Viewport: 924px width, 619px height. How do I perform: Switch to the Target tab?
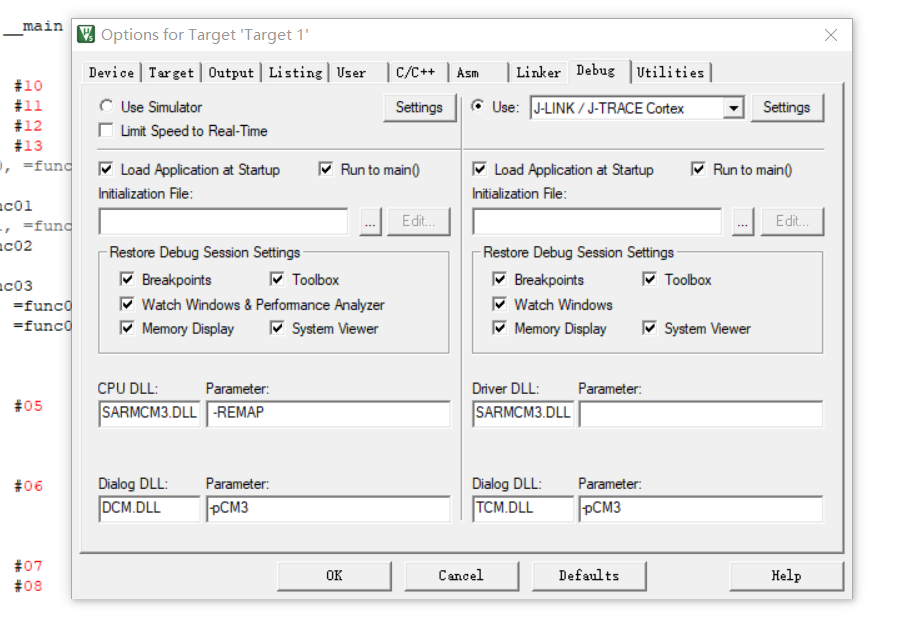[171, 73]
